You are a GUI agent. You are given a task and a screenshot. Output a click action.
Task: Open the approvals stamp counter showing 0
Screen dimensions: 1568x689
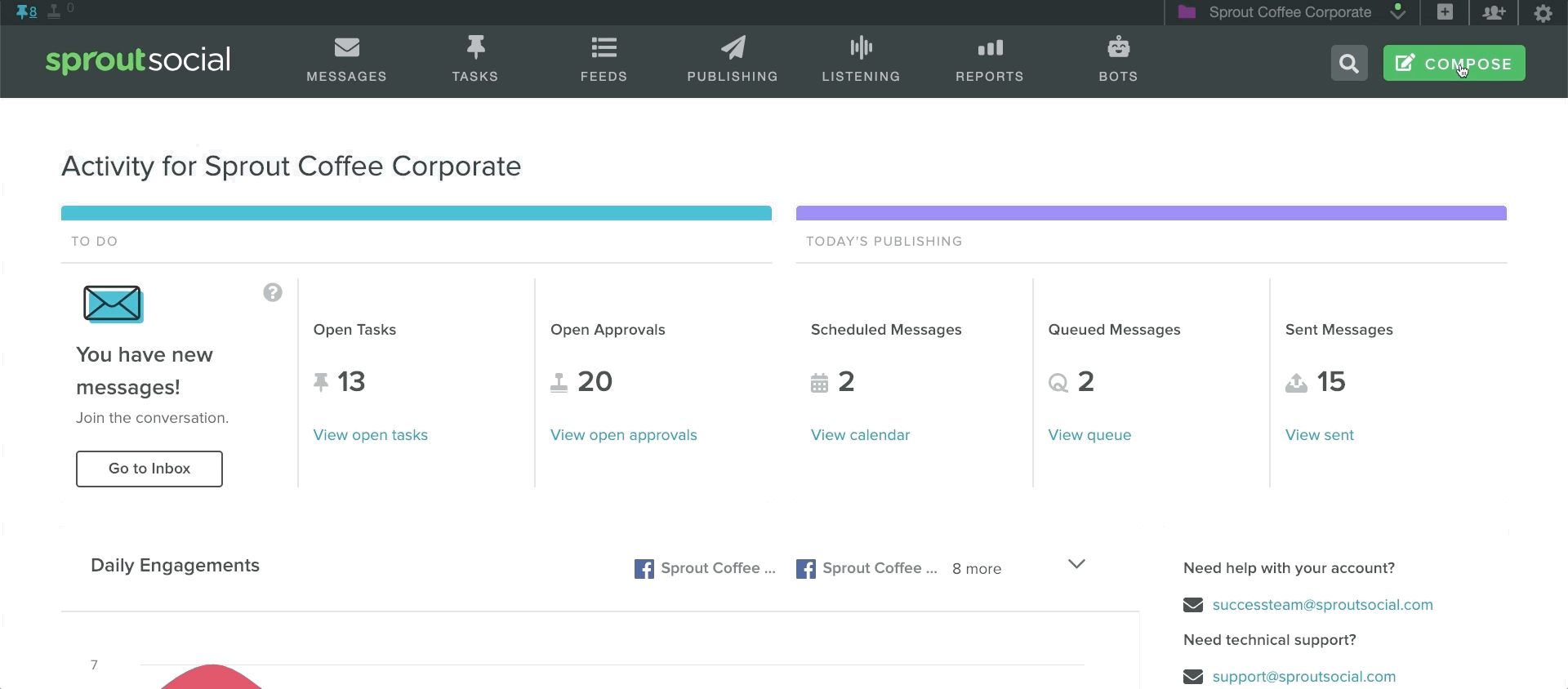(61, 11)
